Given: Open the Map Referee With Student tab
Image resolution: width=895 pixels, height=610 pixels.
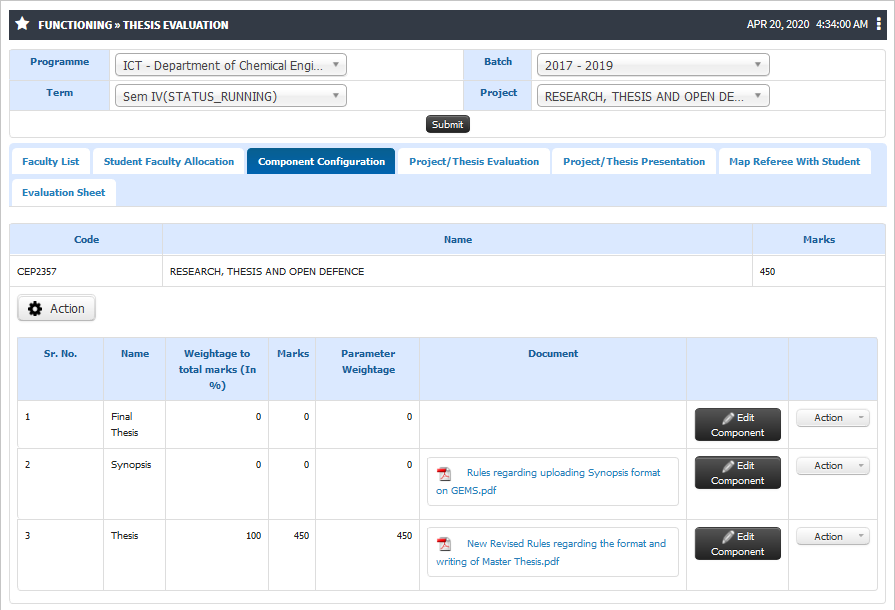Looking at the screenshot, I should [794, 161].
